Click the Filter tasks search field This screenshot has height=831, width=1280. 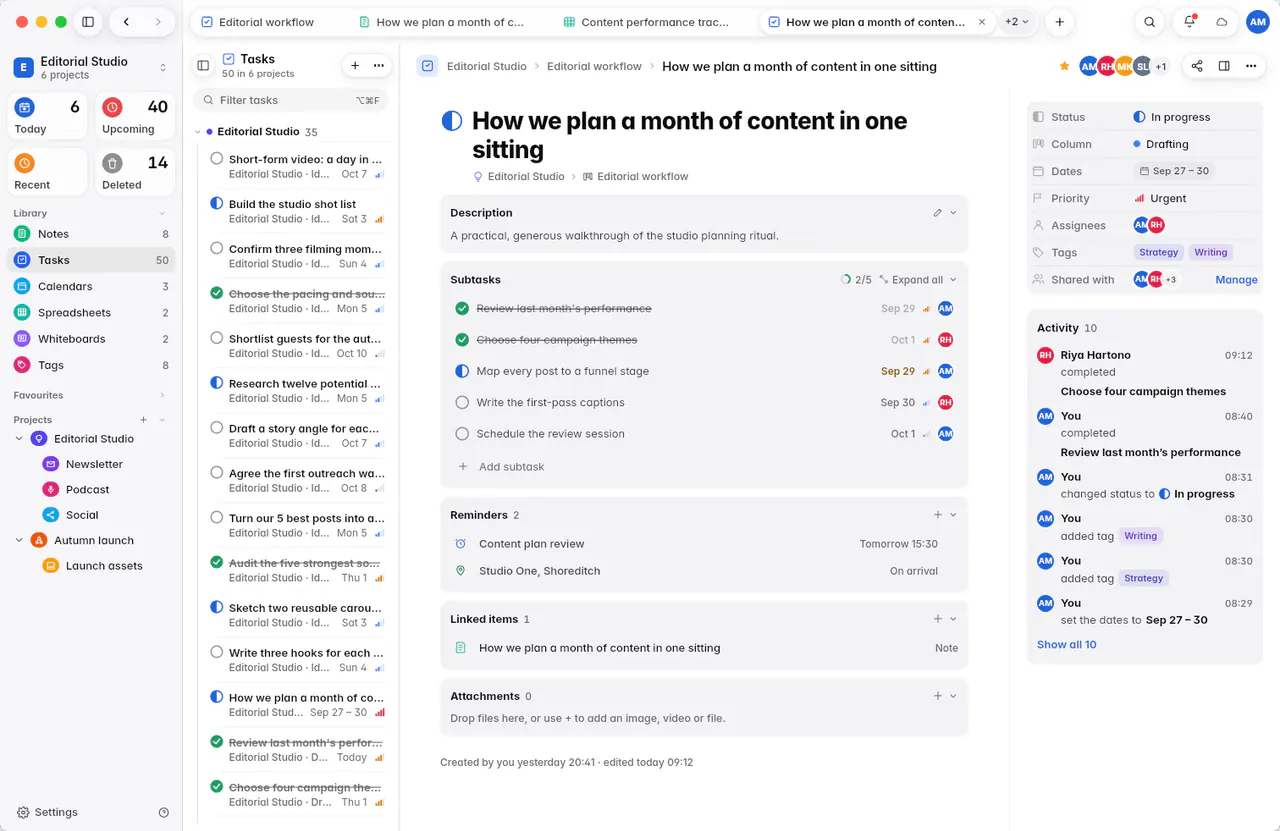coord(290,100)
